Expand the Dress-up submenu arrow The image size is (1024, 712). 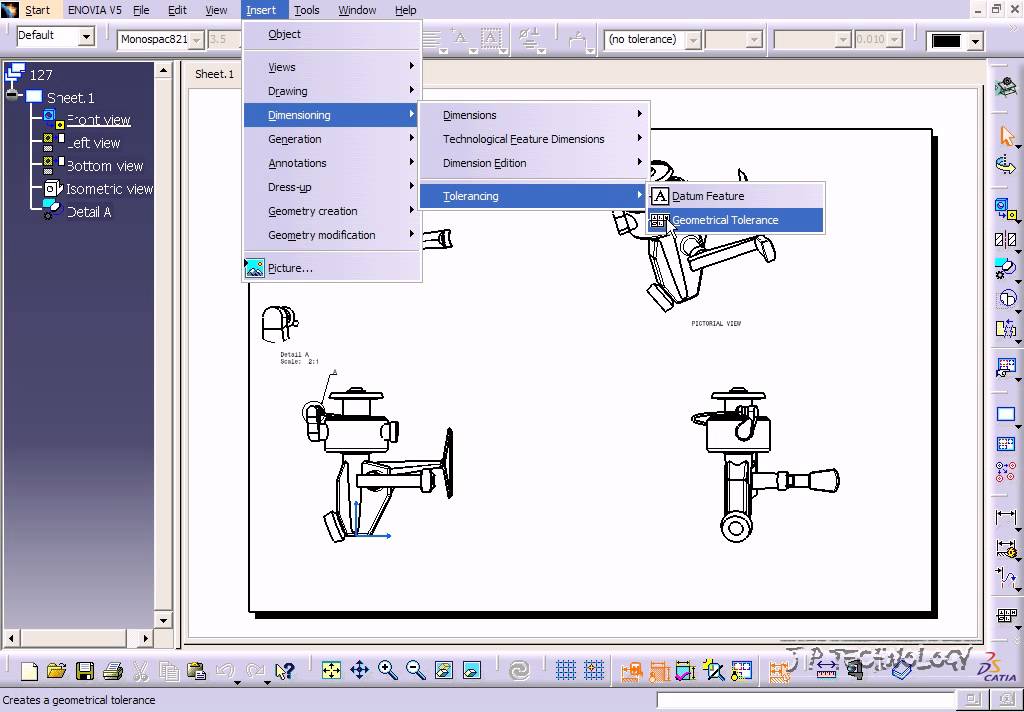coord(411,186)
